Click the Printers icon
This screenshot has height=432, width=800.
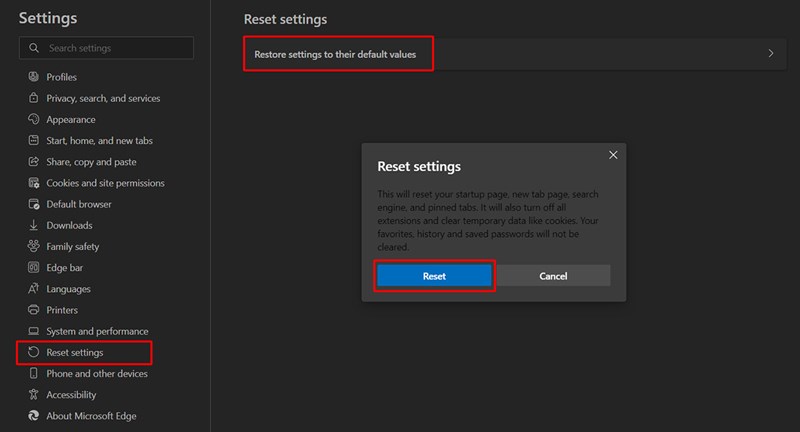[x=34, y=310]
